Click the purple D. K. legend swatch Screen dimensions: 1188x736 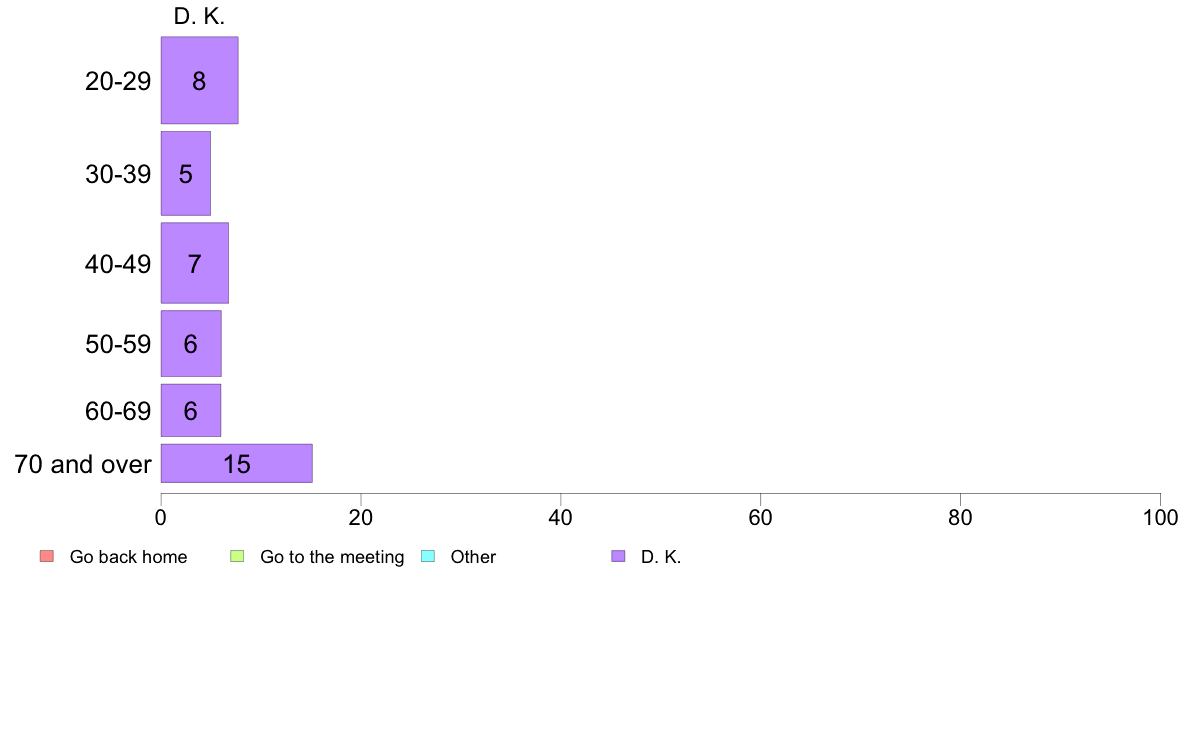[618, 556]
